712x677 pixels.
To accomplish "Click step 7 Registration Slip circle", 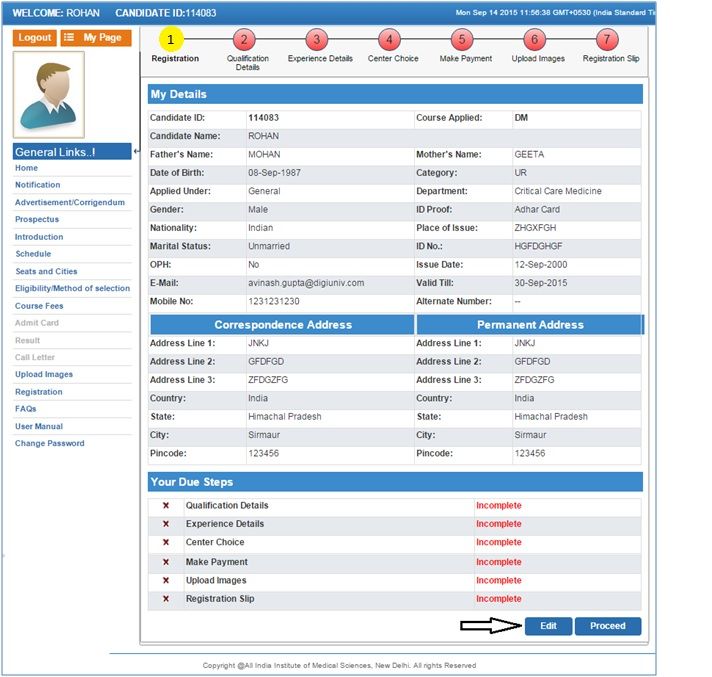I will 607,40.
